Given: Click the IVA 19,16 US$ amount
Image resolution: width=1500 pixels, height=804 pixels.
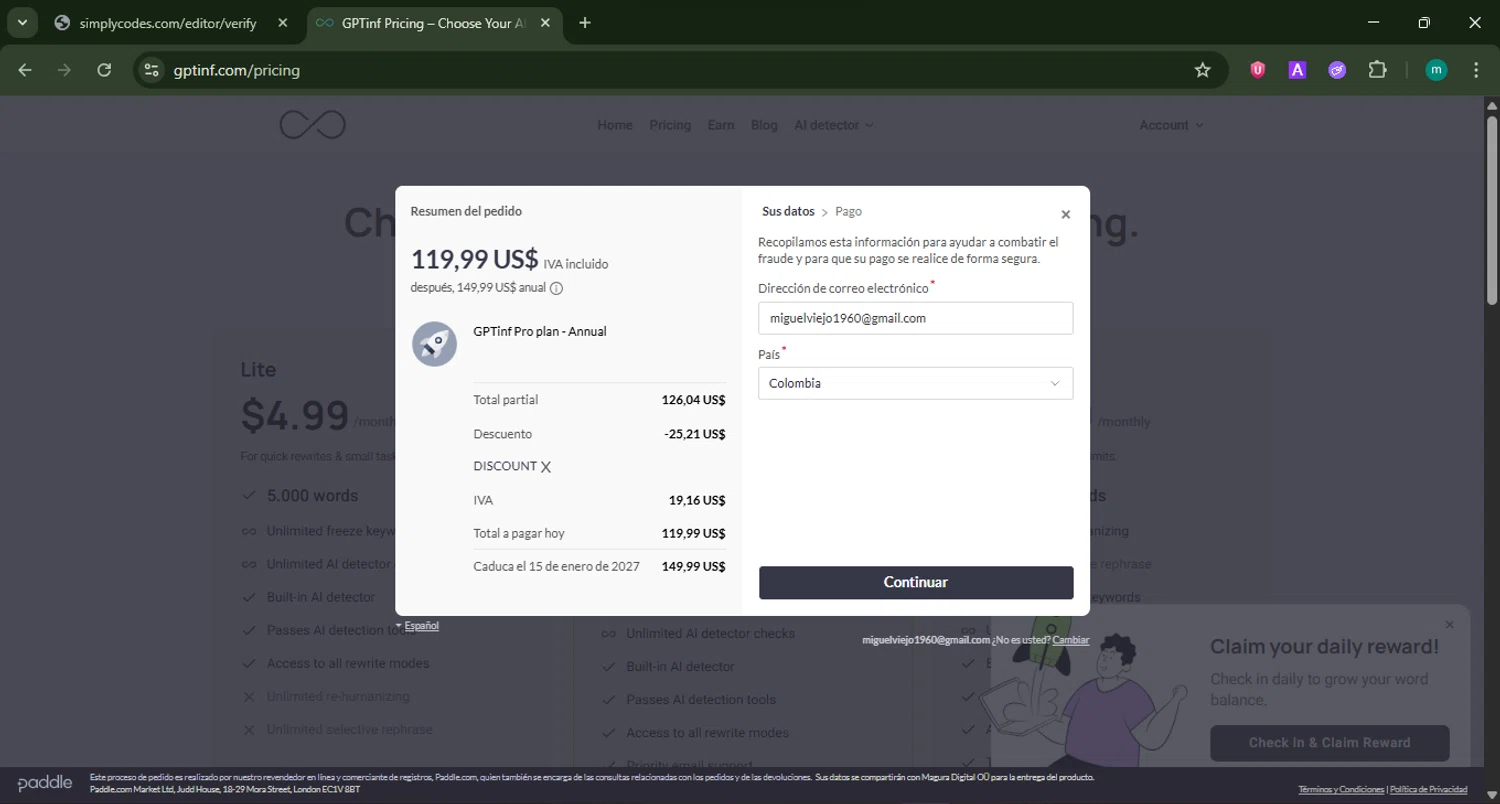Looking at the screenshot, I should (697, 500).
